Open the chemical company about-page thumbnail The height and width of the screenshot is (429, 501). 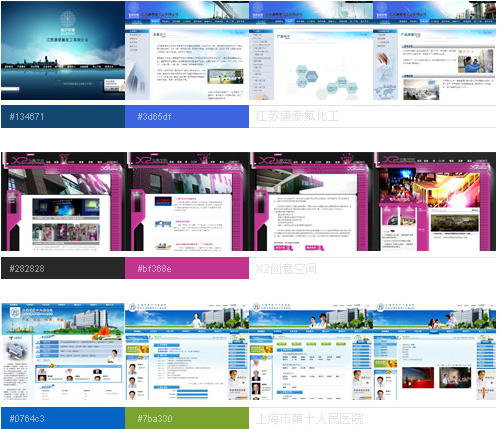click(187, 50)
